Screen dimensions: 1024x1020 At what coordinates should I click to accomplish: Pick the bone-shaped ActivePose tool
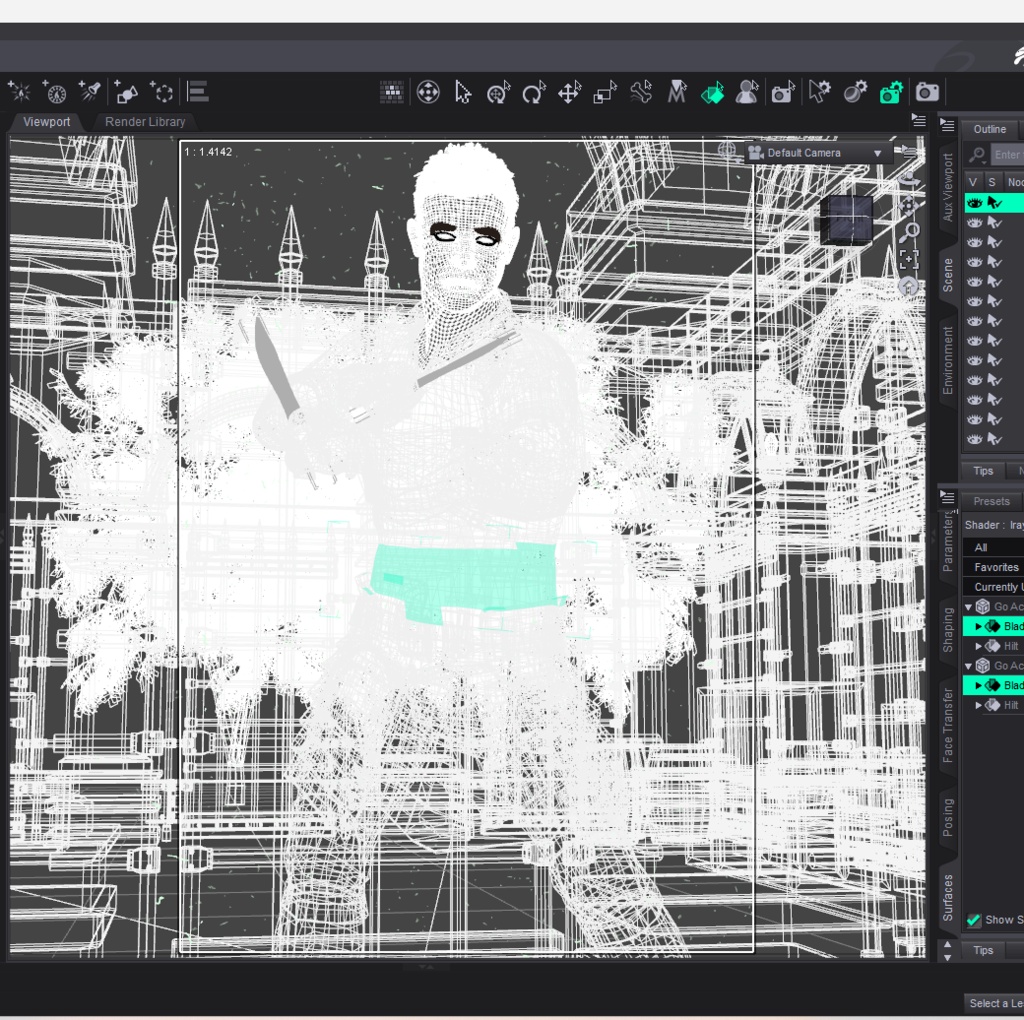[x=641, y=92]
